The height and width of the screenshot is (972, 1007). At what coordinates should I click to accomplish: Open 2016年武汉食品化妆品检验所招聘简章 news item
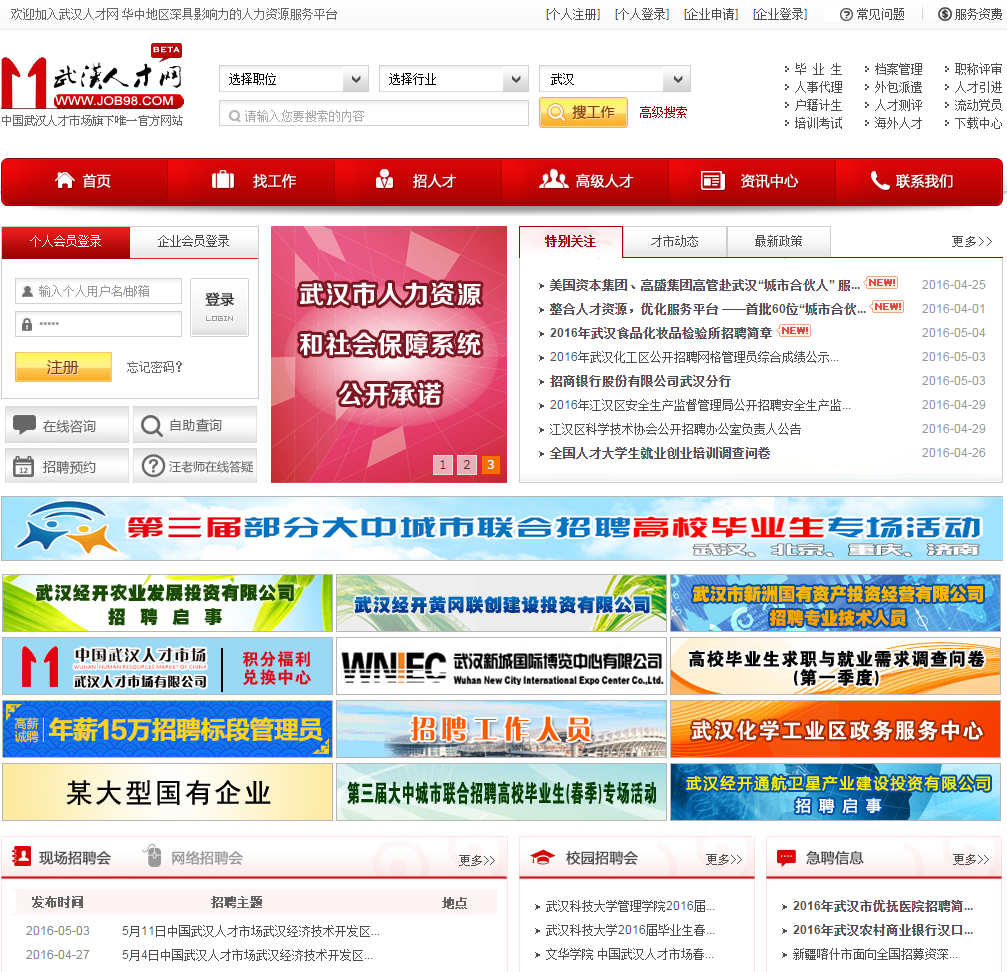point(661,333)
